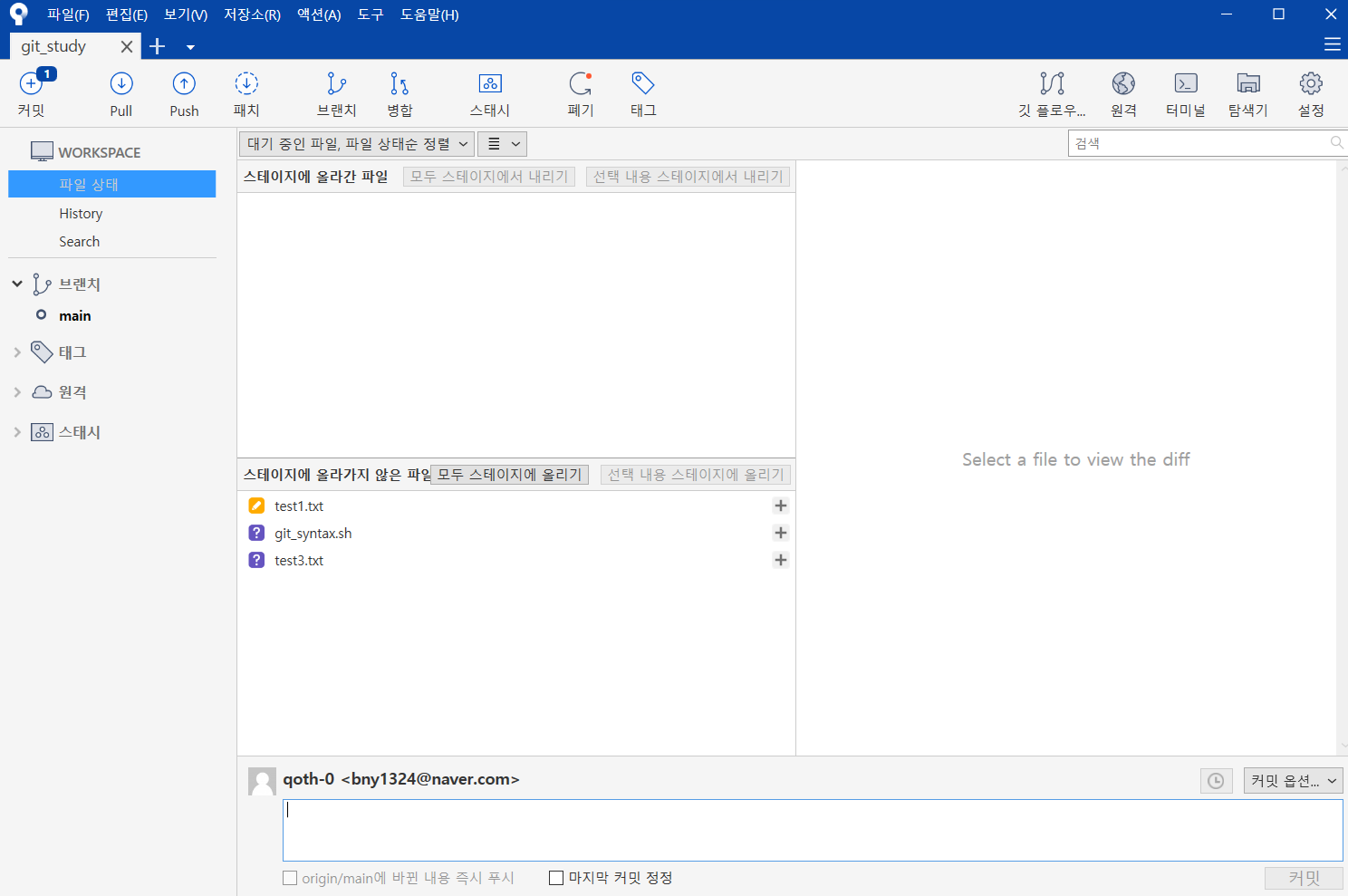
Task: Stage git_syntax.sh with its plus icon
Action: (x=780, y=533)
